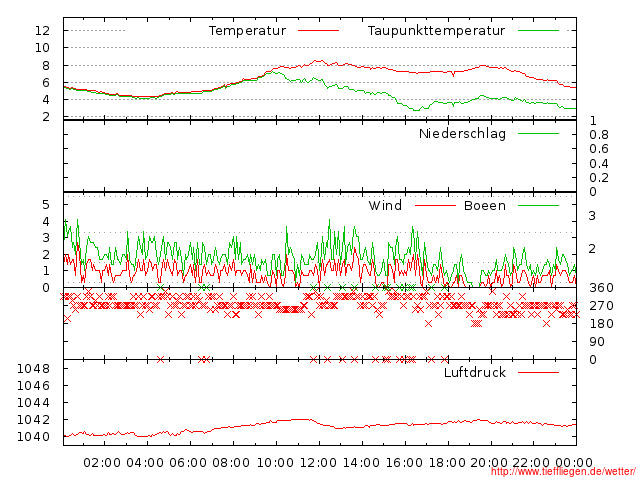The image size is (640, 480).
Task: Select the Boeen legend label
Action: [x=485, y=205]
